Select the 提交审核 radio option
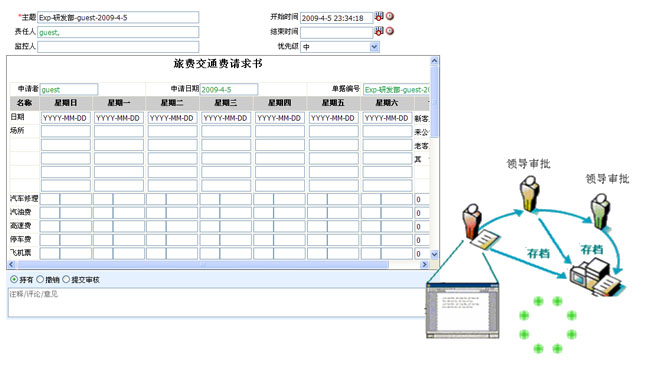Screen dimensions: 650x365 coord(66,280)
